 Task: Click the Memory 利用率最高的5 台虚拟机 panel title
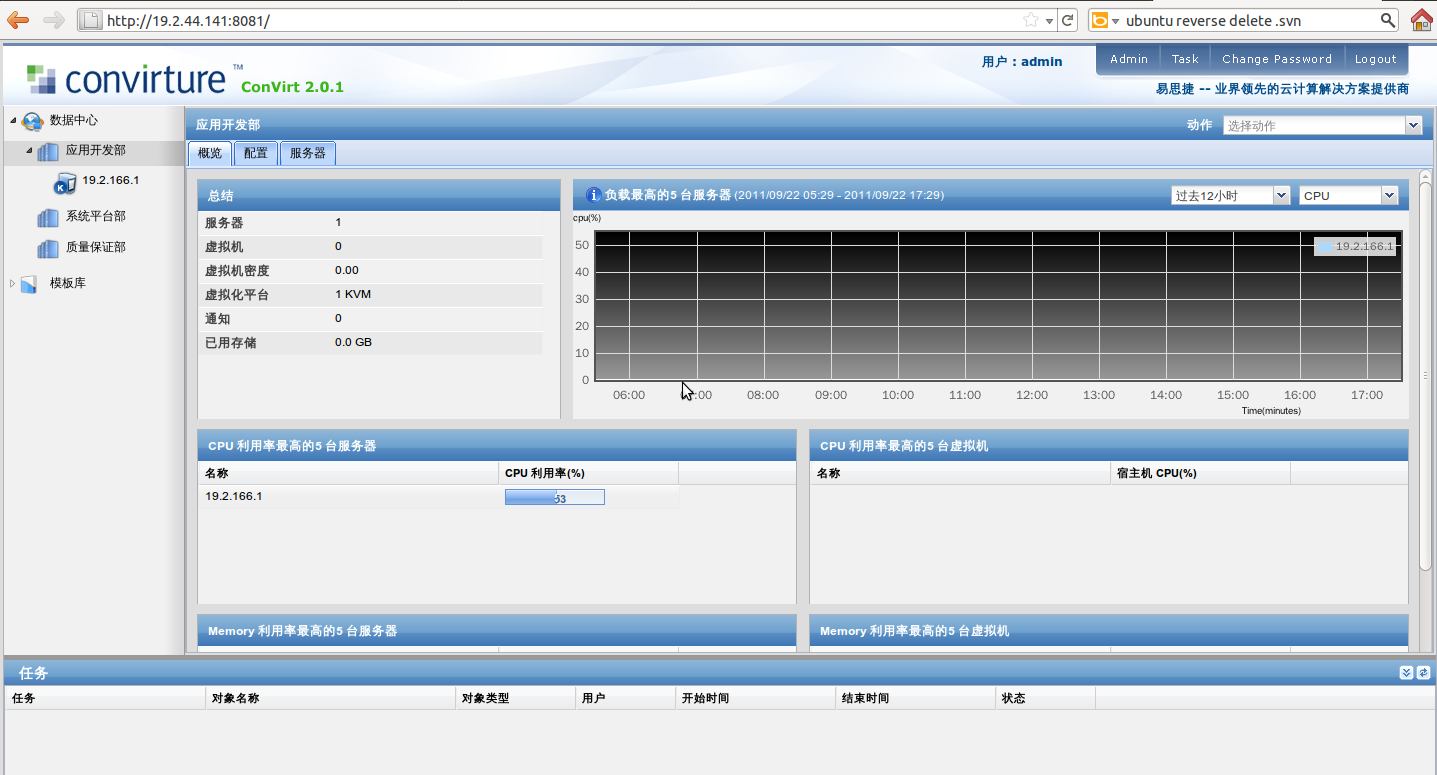pos(914,631)
